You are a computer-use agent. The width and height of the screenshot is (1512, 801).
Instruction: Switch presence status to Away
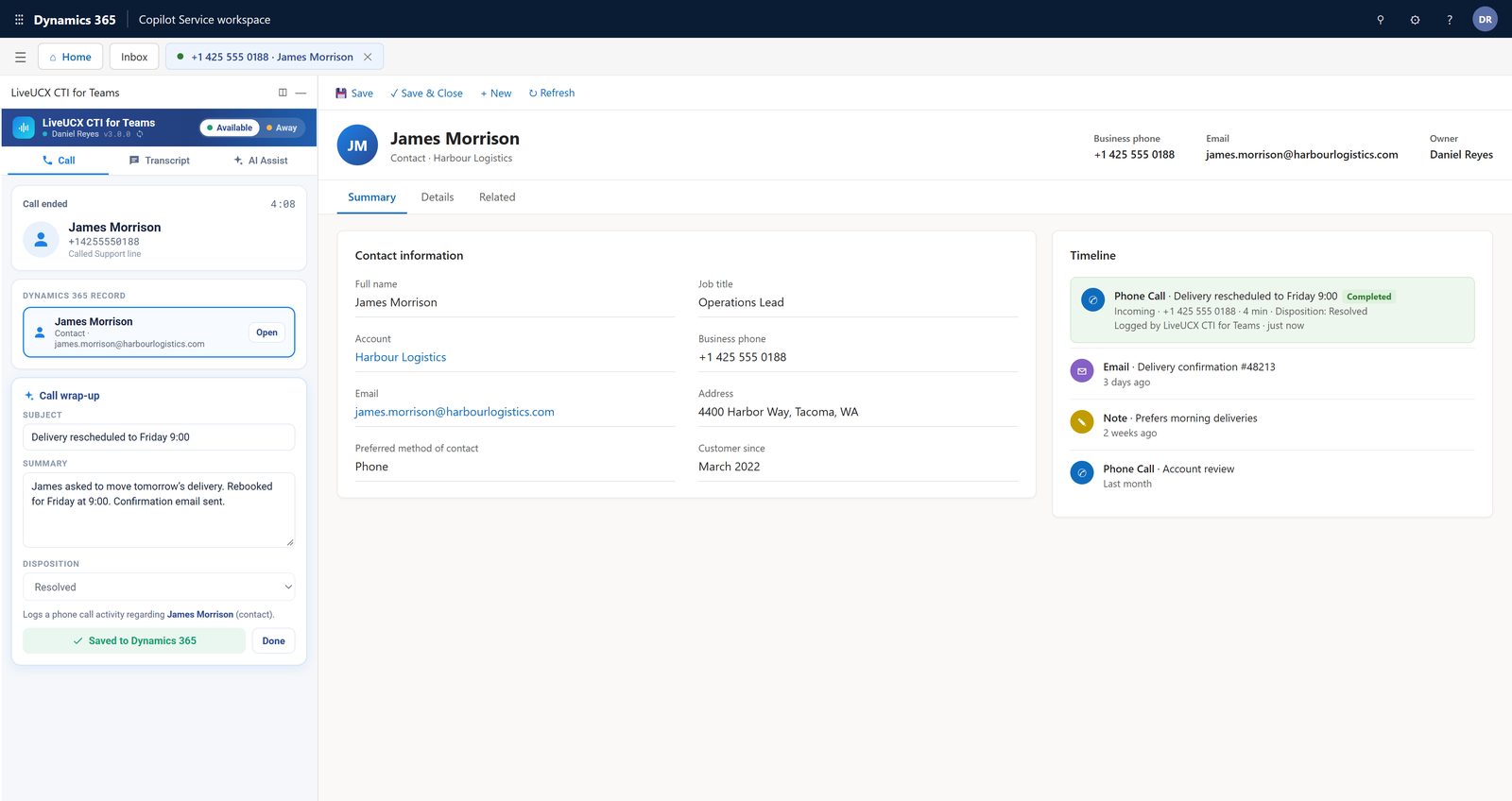tap(283, 128)
